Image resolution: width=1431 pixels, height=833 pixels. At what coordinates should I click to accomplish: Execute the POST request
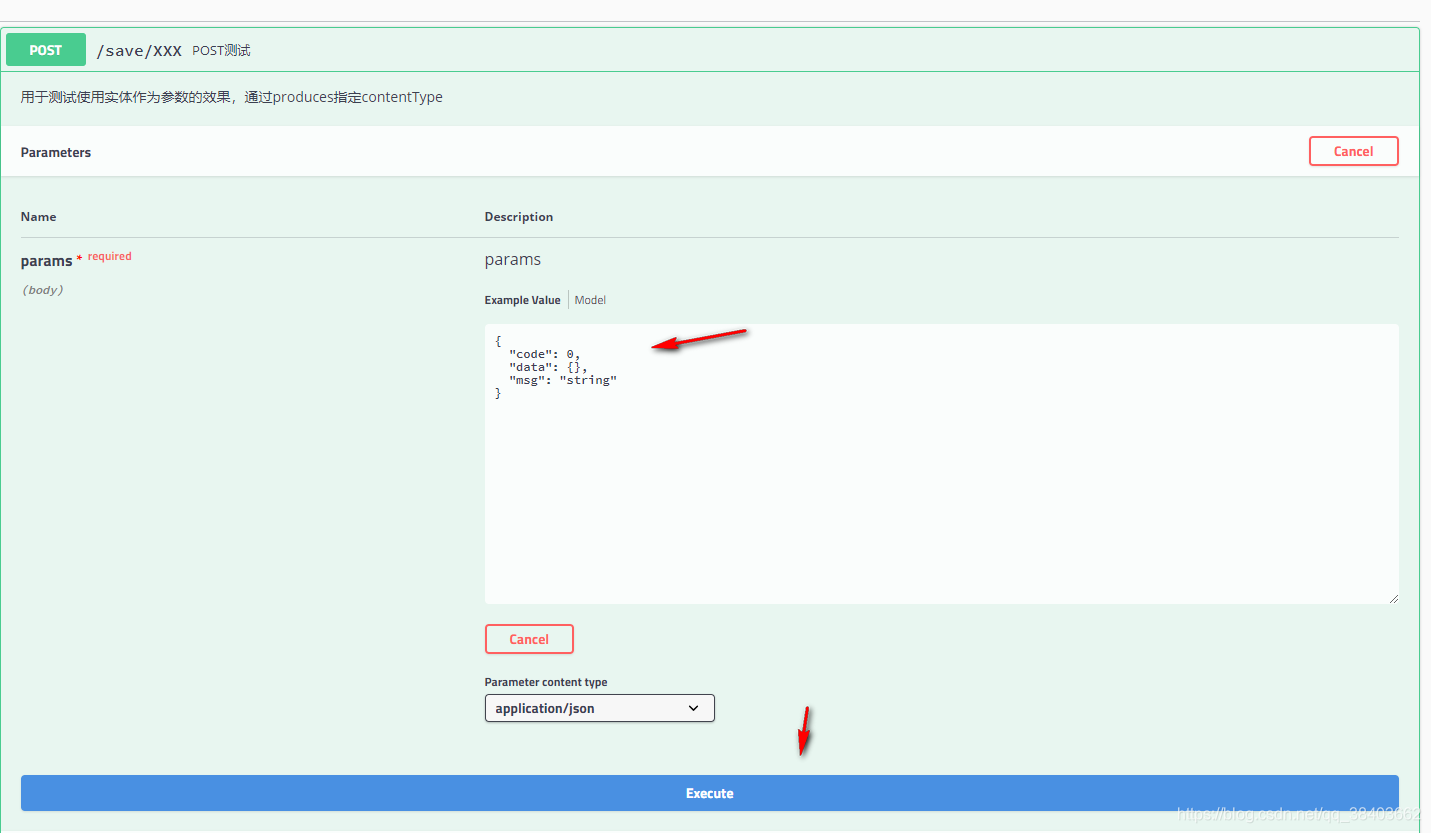click(709, 793)
